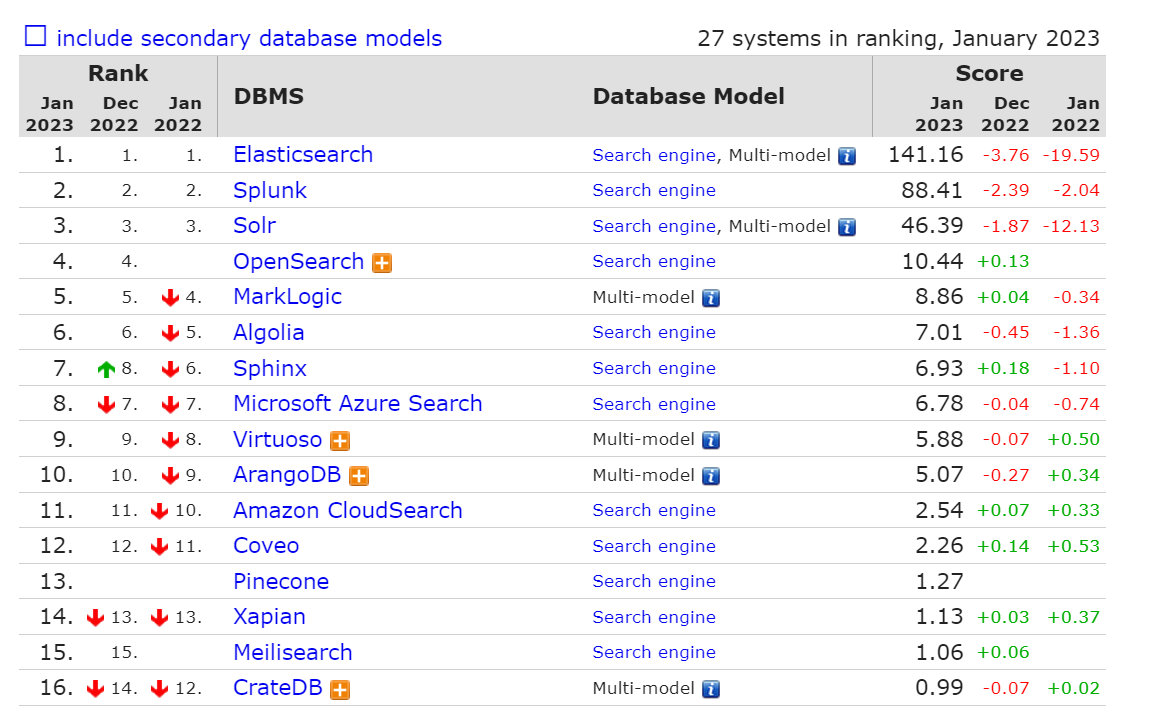Open the include secondary database models link
The height and width of the screenshot is (710, 1175).
point(249,38)
